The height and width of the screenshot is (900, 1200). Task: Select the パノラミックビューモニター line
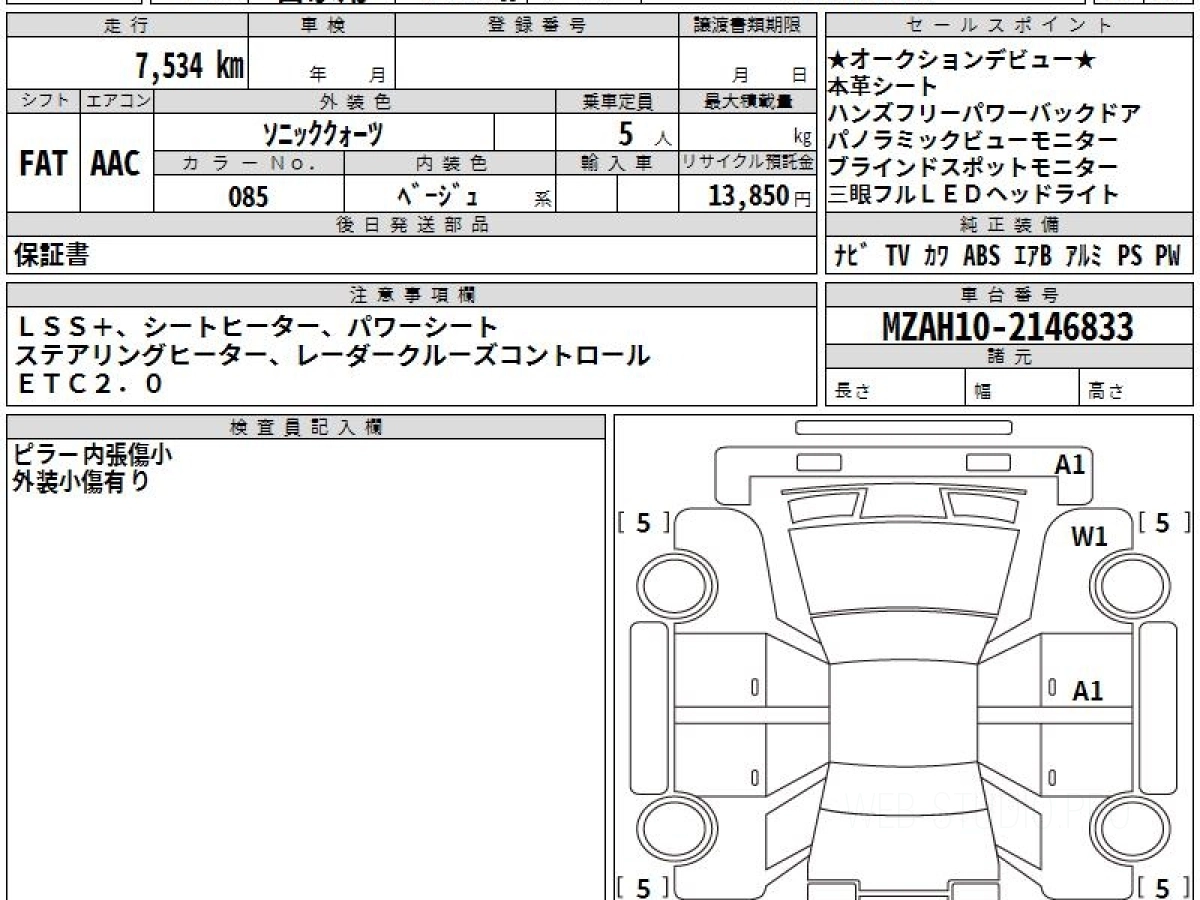pos(973,141)
